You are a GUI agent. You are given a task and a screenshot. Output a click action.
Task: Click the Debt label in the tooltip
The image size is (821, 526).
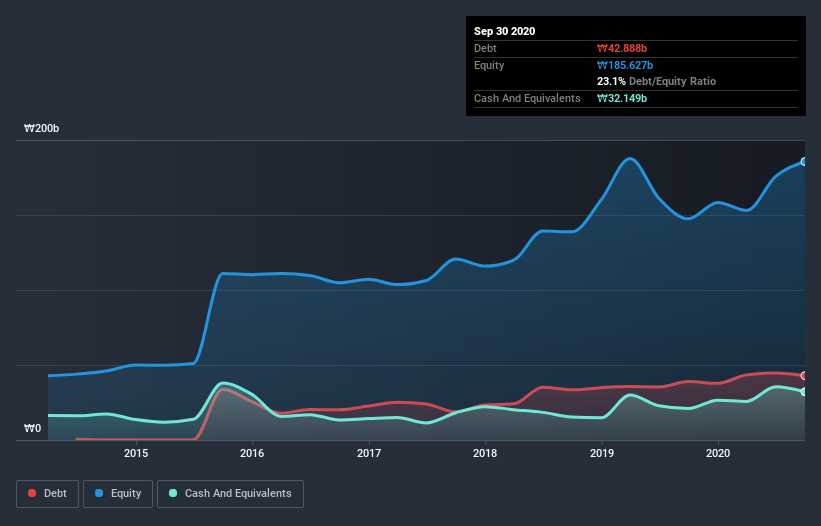tap(485, 48)
